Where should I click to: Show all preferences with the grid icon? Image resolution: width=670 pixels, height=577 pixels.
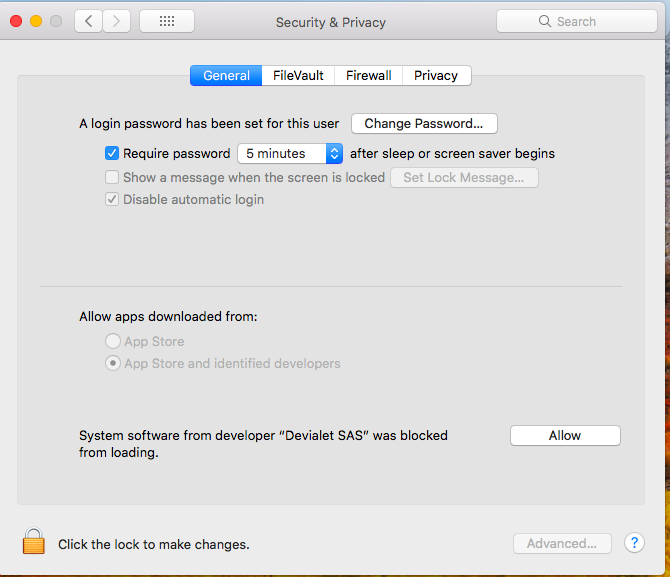(167, 21)
